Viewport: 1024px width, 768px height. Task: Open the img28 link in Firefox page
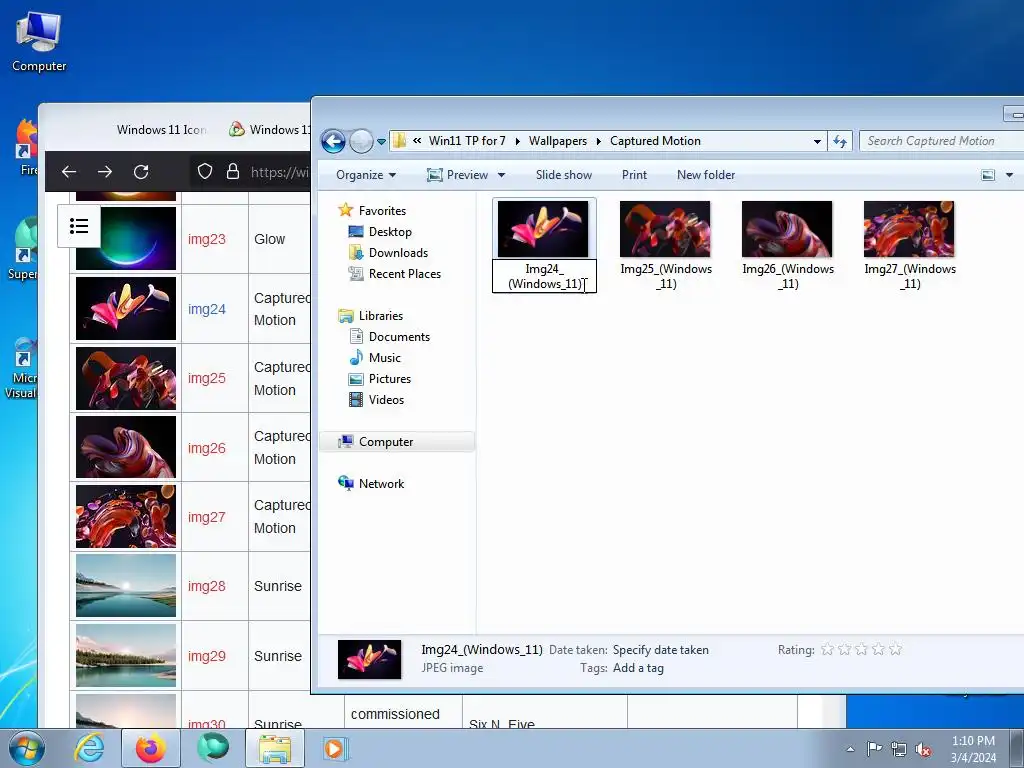pos(207,586)
